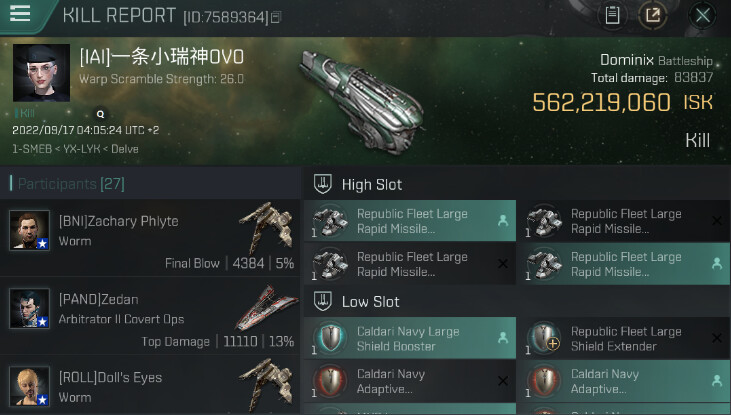This screenshot has height=415, width=731.
Task: Expand the Participants list header
Action: click(x=70, y=183)
